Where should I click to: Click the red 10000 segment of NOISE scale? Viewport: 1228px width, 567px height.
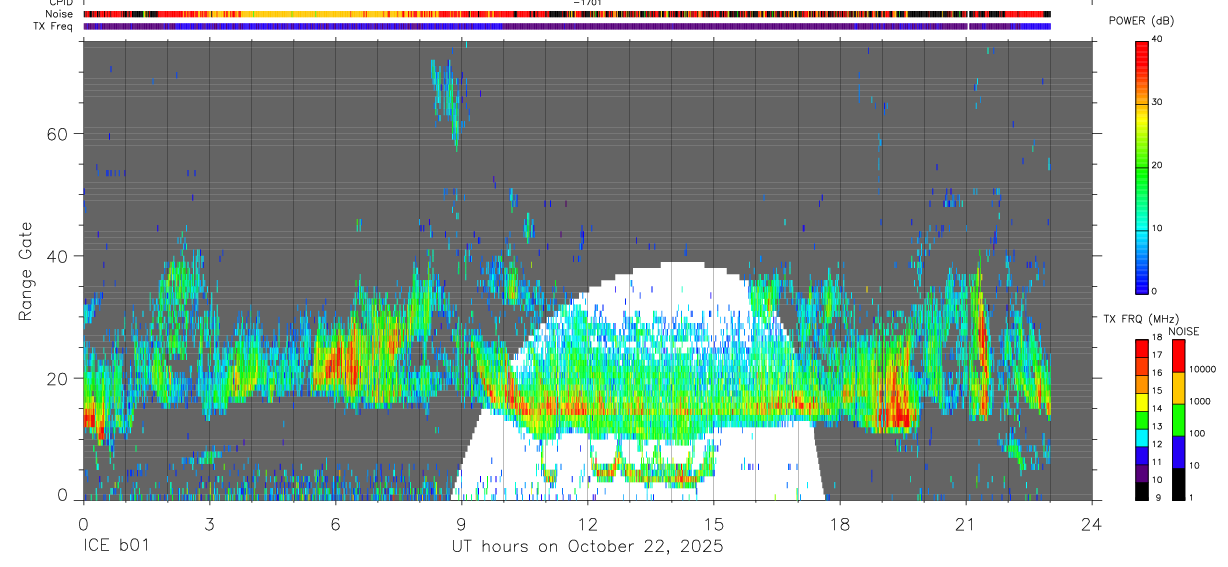[1178, 355]
